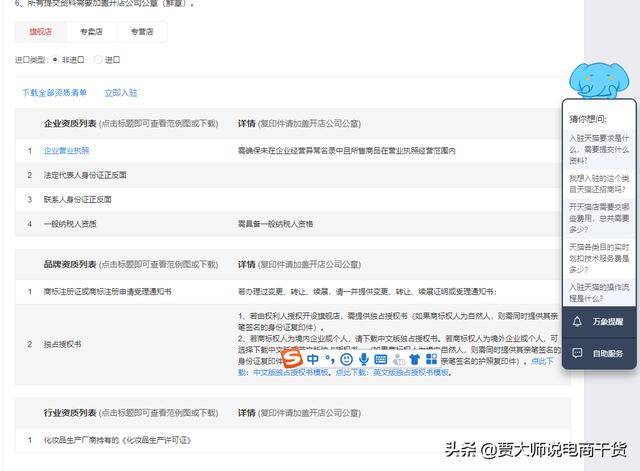Click the 自助服务 button
The width and height of the screenshot is (640, 471).
[x=599, y=353]
